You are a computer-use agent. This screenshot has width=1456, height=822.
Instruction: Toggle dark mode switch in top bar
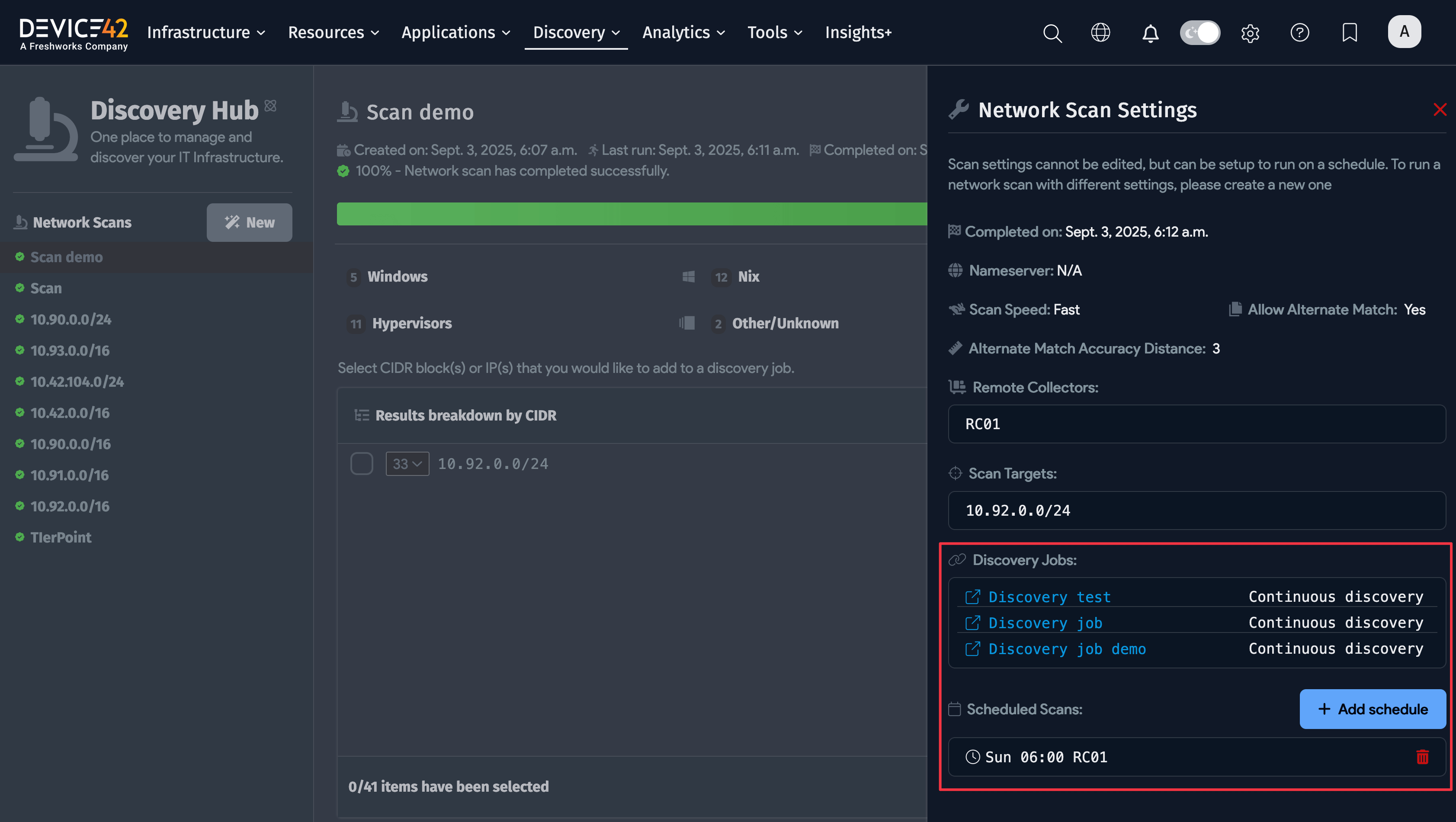click(x=1200, y=33)
